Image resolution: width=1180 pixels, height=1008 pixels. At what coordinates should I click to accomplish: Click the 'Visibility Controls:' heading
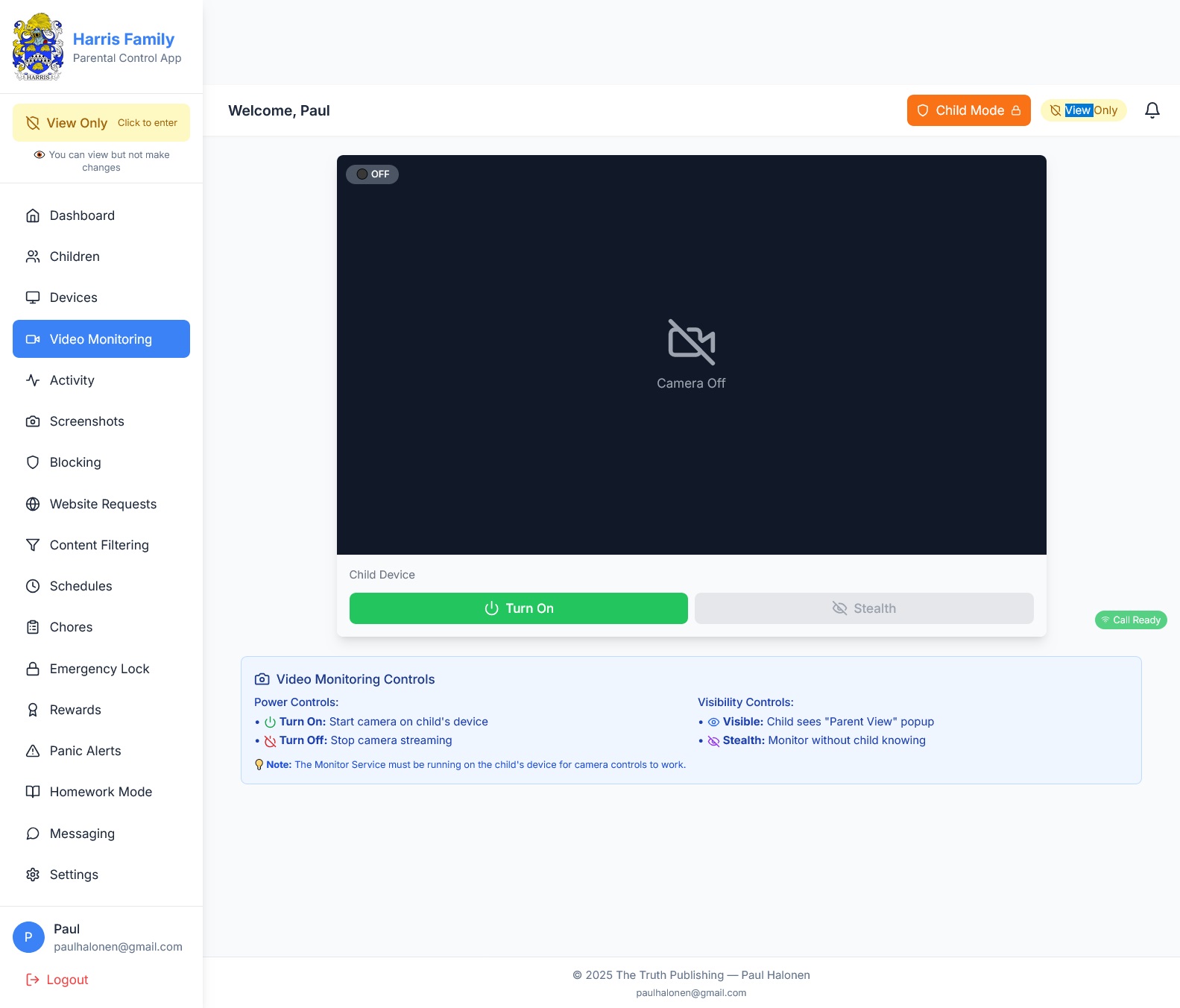(745, 702)
